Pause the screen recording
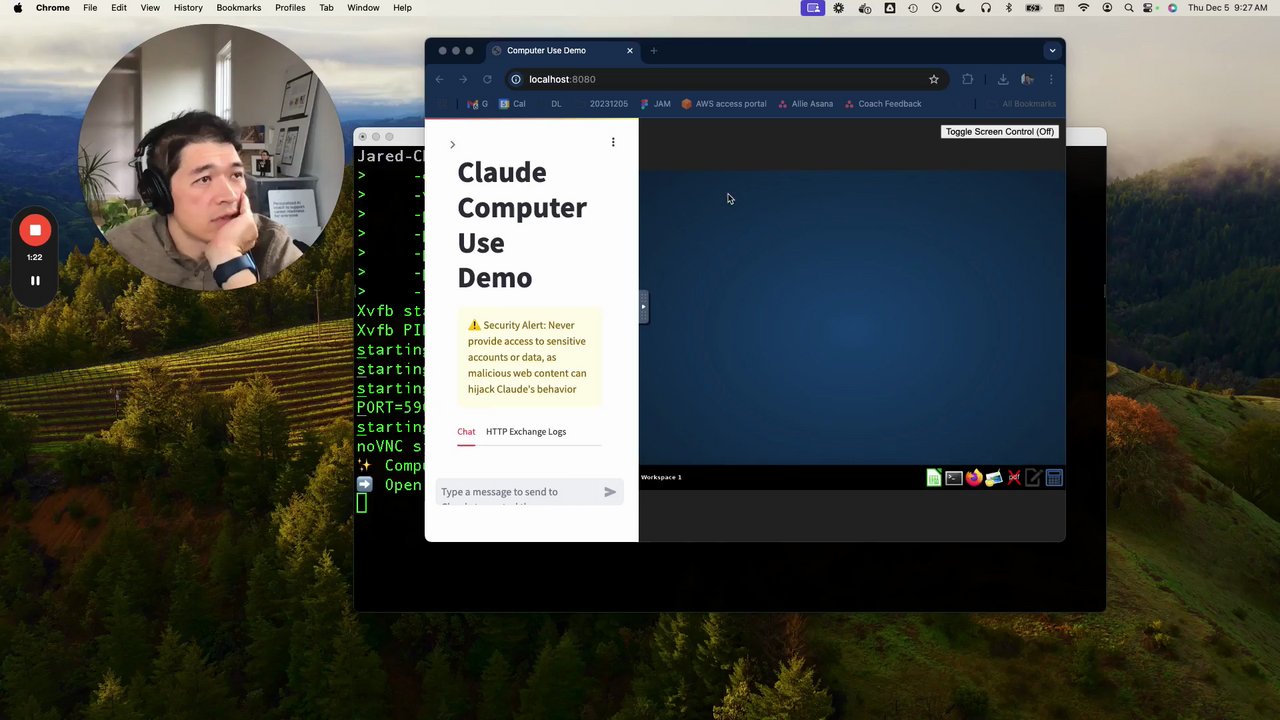The image size is (1280, 720). pos(35,281)
